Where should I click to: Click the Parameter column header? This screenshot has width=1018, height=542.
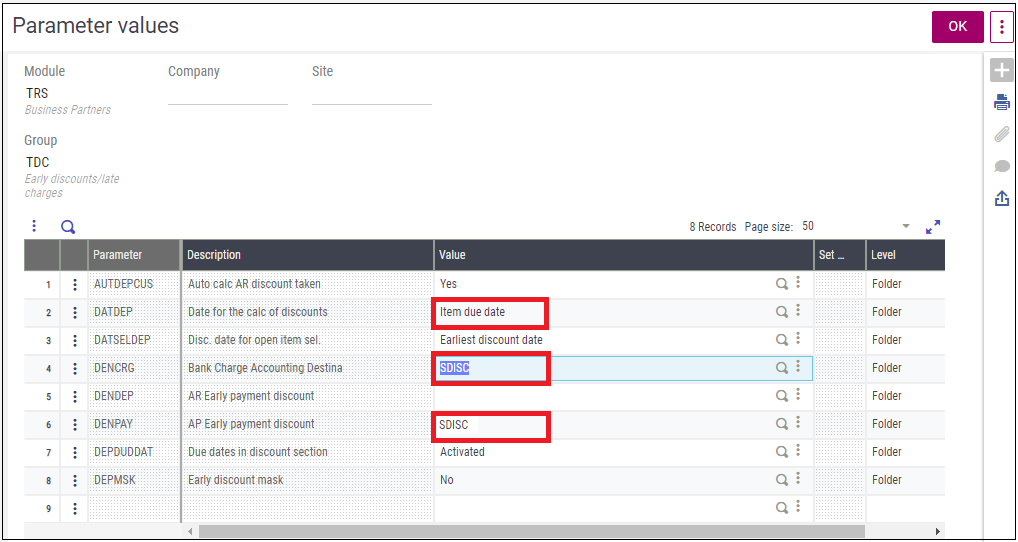point(134,255)
